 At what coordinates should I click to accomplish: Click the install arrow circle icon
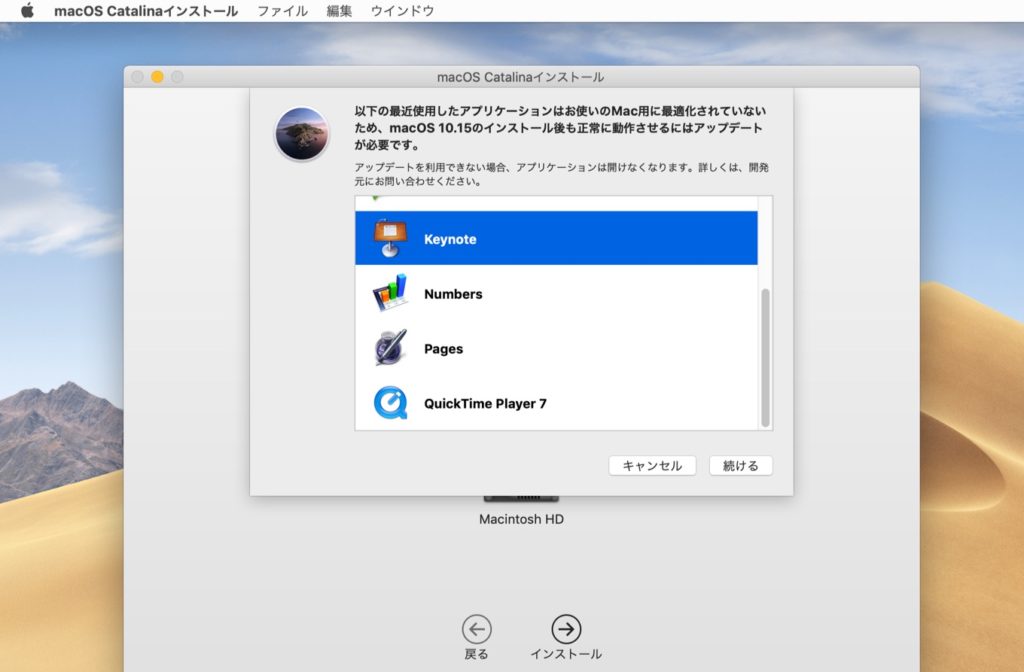[566, 628]
